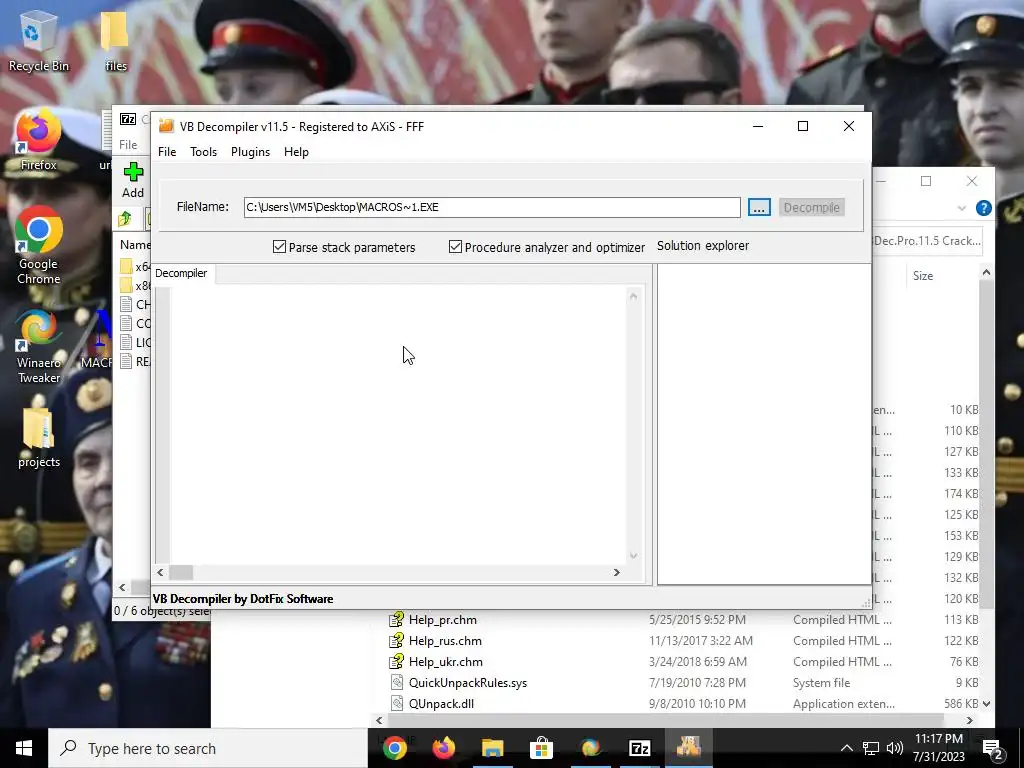Click the decompiler pane scroll left arrow
The image size is (1024, 768).
click(161, 572)
